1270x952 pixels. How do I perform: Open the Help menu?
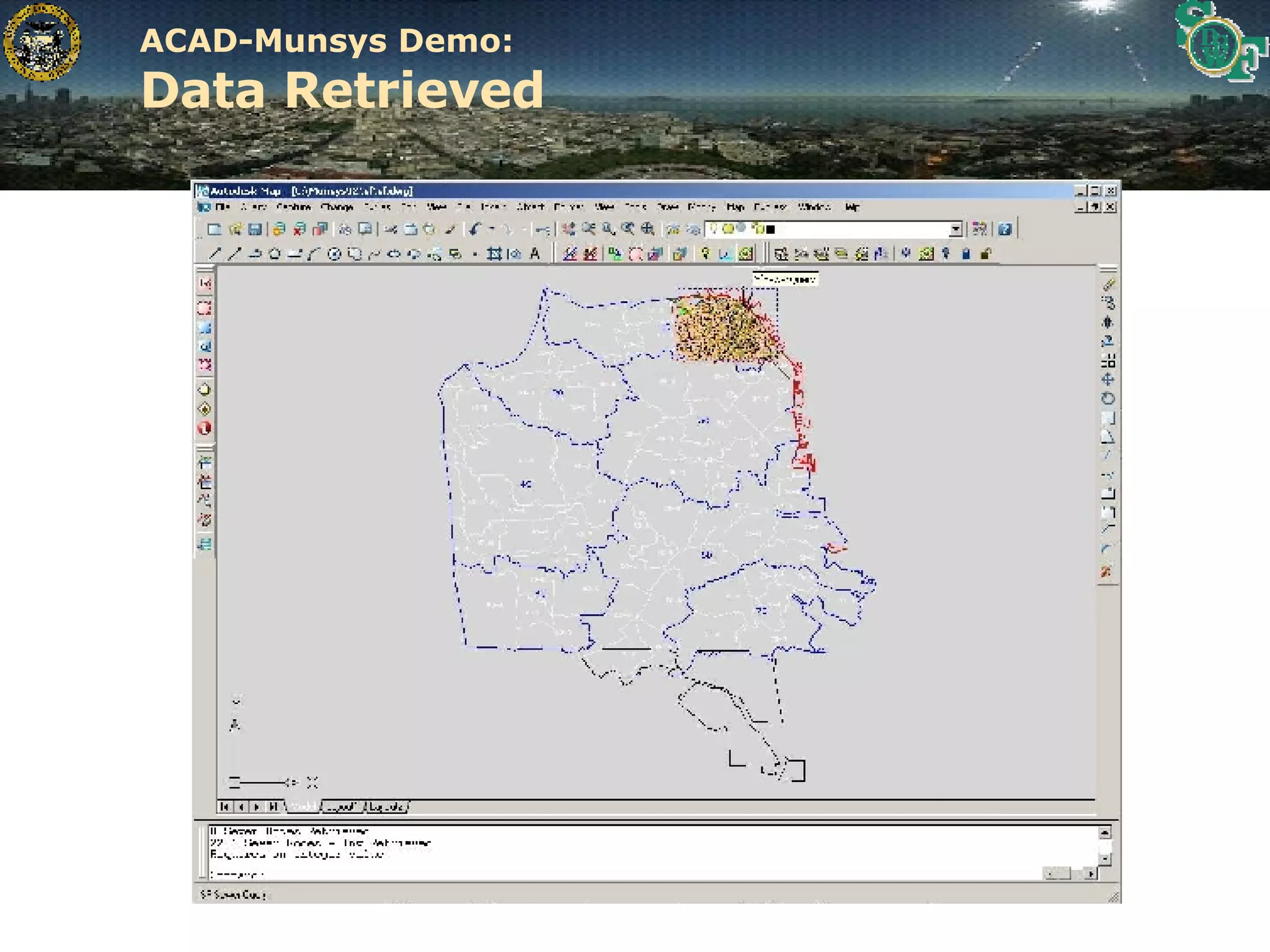click(x=852, y=207)
